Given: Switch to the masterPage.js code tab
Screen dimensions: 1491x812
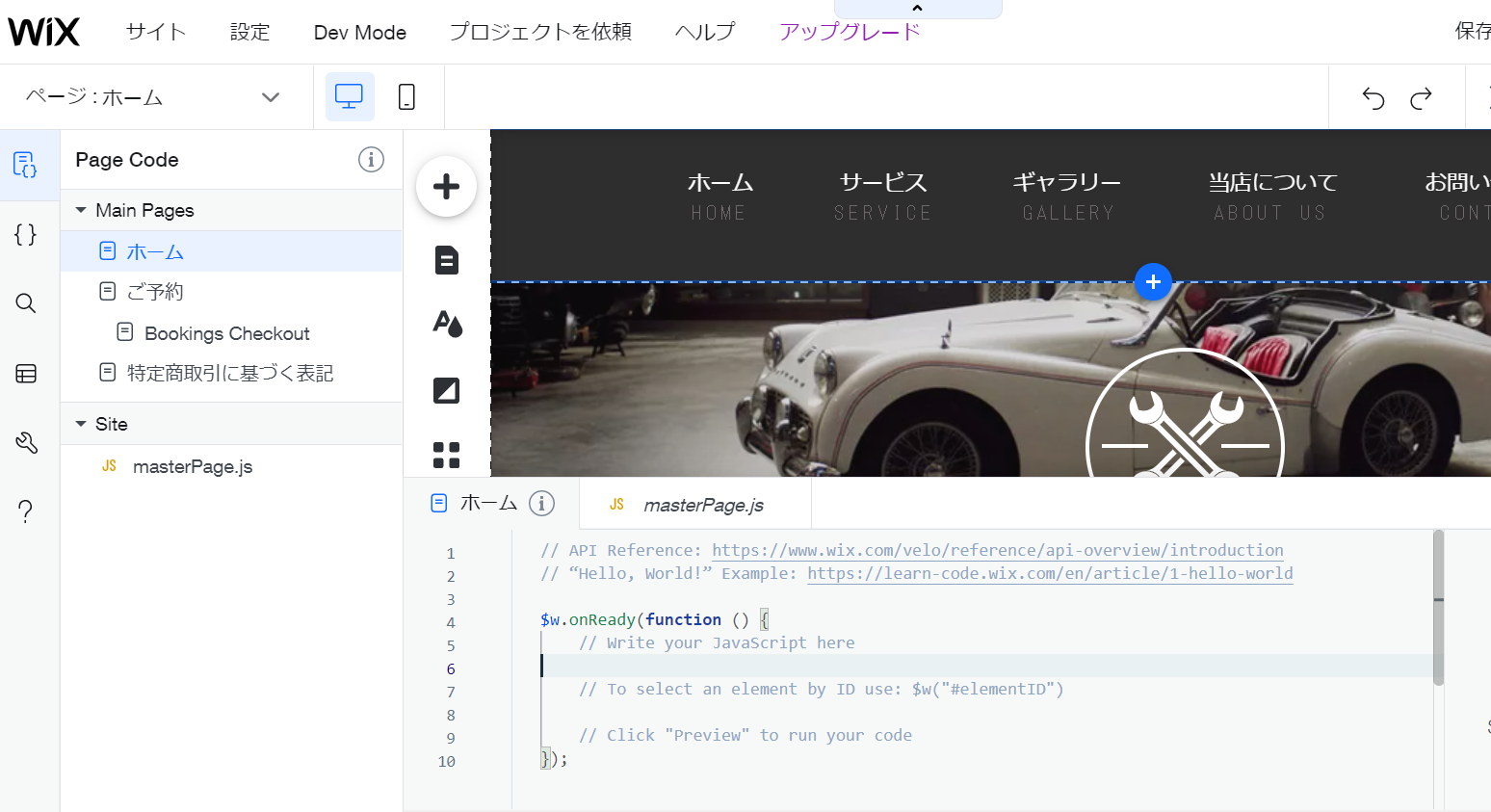Looking at the screenshot, I should 695,505.
